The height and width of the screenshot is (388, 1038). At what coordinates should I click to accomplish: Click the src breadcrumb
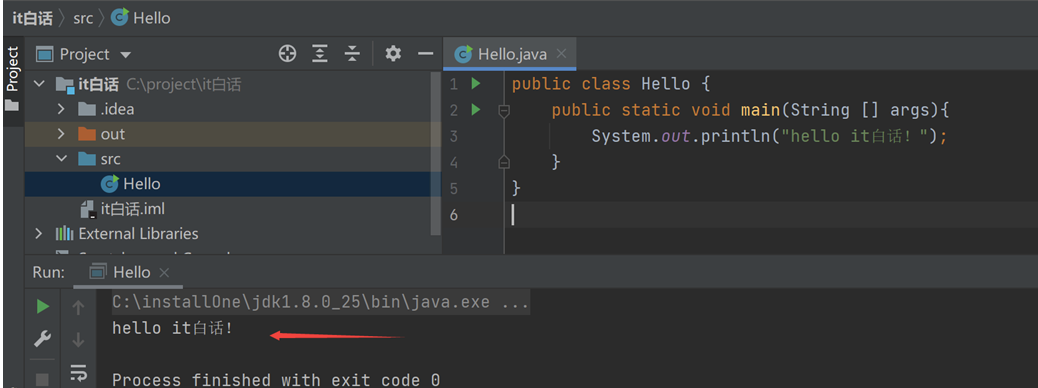(83, 18)
